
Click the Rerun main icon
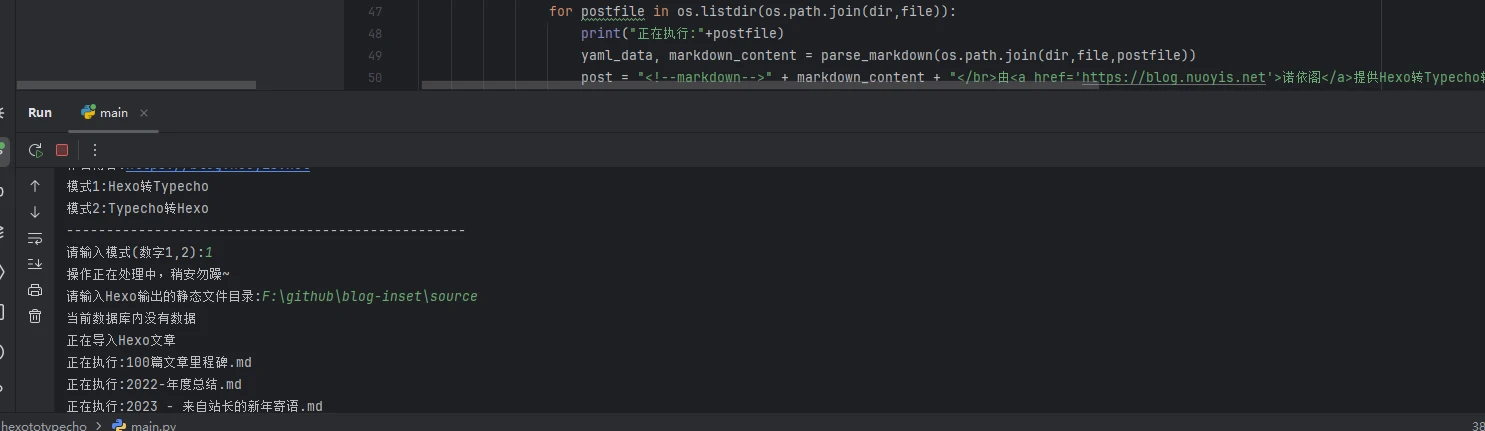click(x=35, y=150)
